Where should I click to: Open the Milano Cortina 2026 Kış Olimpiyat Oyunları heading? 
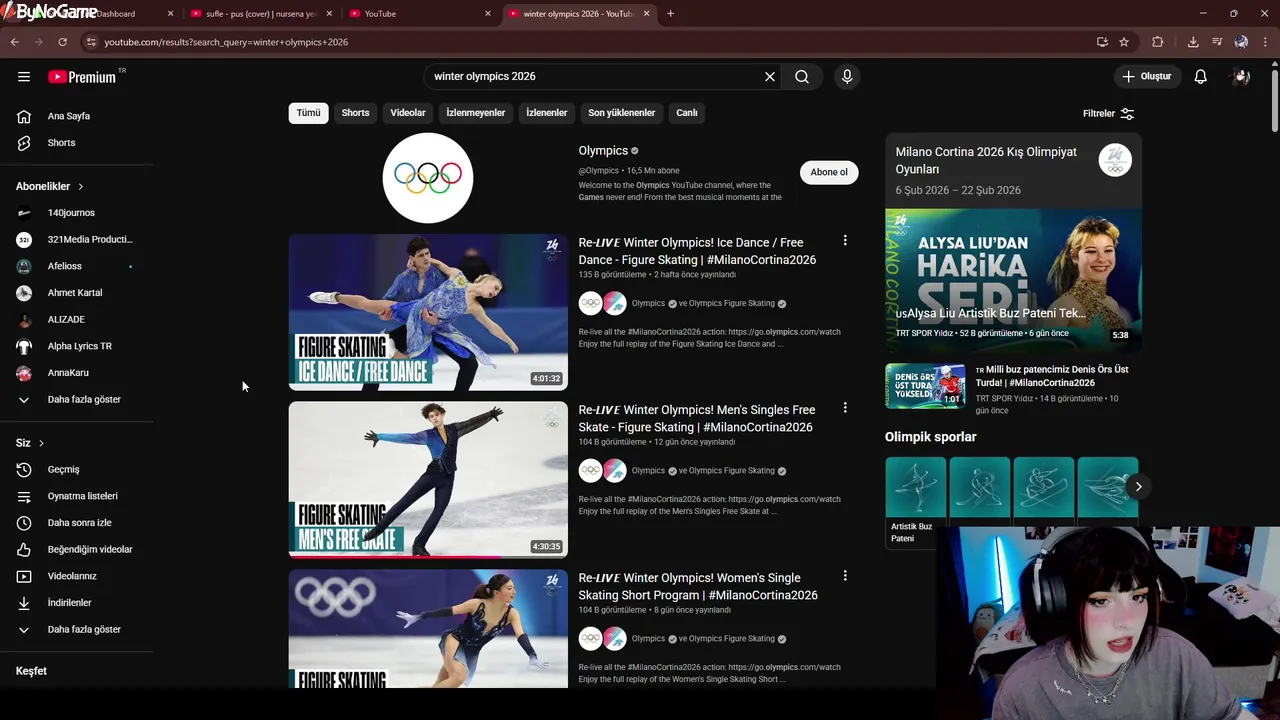point(986,161)
